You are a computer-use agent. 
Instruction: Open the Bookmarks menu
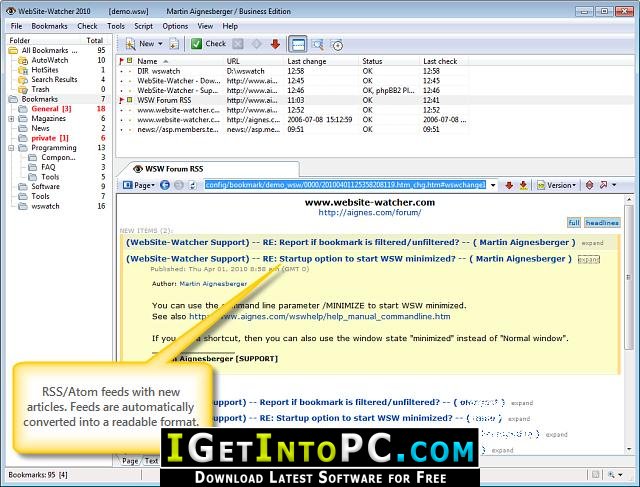click(x=49, y=26)
